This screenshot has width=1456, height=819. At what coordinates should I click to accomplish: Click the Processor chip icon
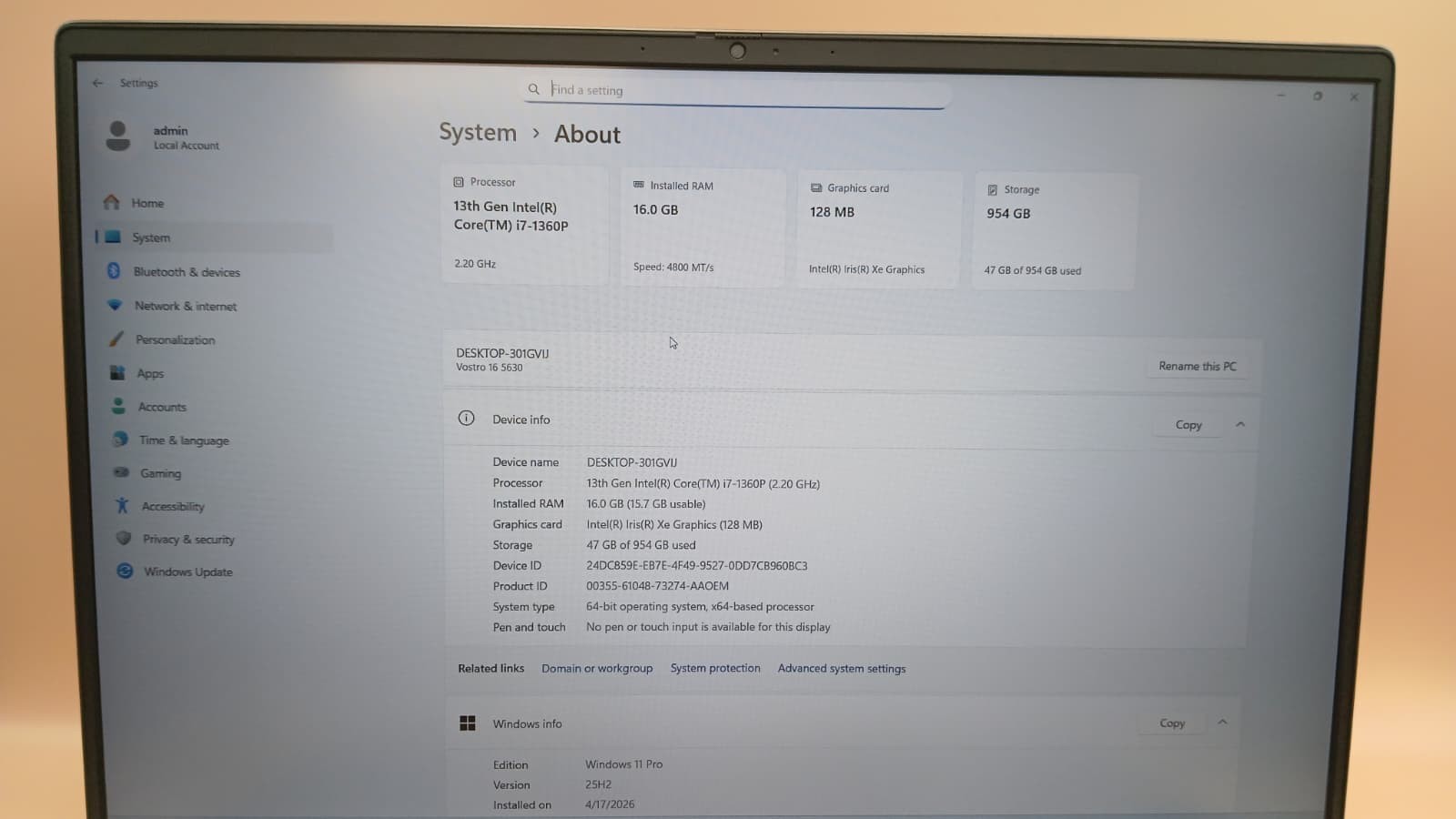pyautogui.click(x=459, y=182)
